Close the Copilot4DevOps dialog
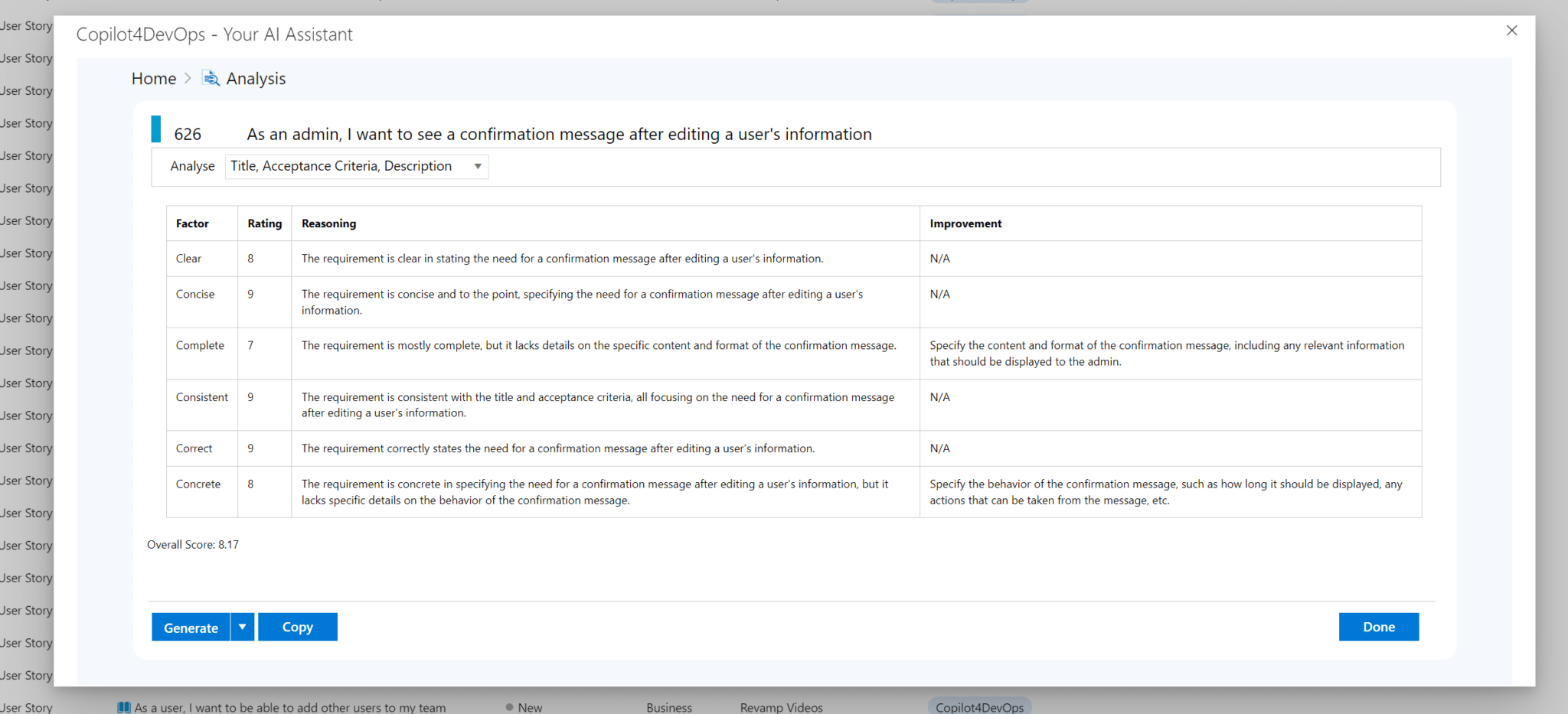 [1511, 31]
